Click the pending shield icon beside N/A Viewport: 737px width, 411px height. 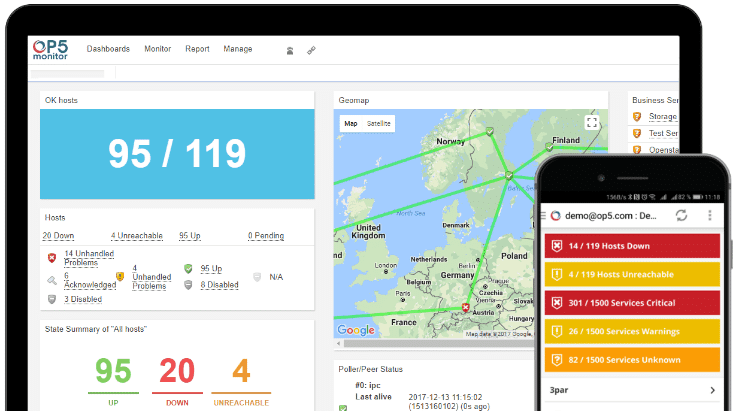(257, 277)
